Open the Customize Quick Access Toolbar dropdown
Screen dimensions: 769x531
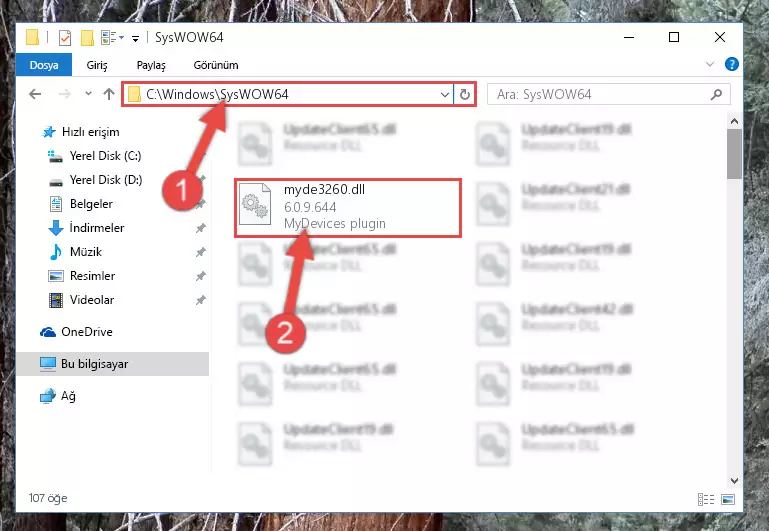[135, 38]
